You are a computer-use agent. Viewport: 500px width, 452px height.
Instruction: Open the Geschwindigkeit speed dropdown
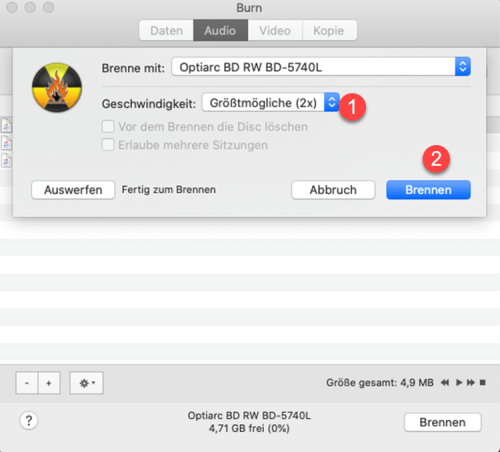pyautogui.click(x=271, y=102)
